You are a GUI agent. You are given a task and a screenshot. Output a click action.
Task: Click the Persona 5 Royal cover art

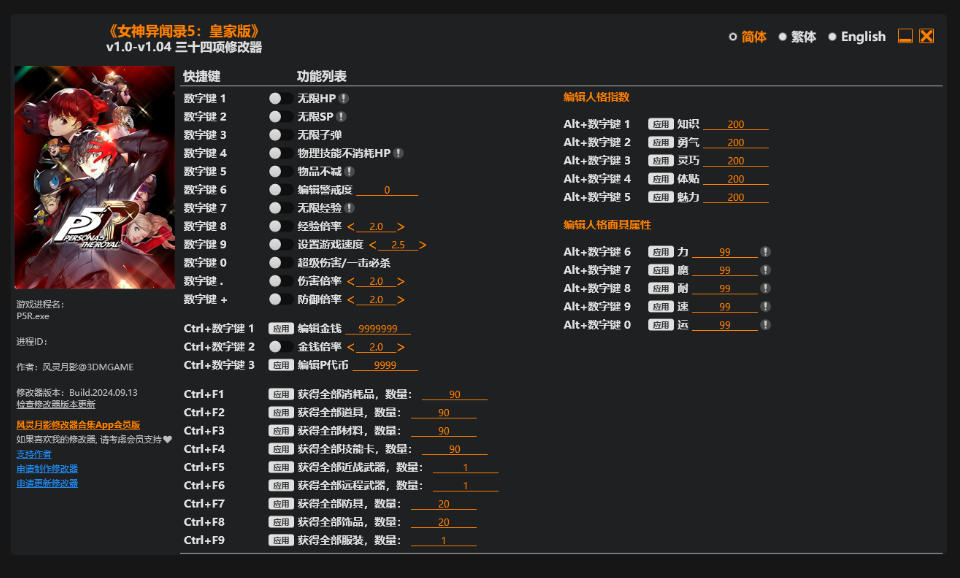94,177
